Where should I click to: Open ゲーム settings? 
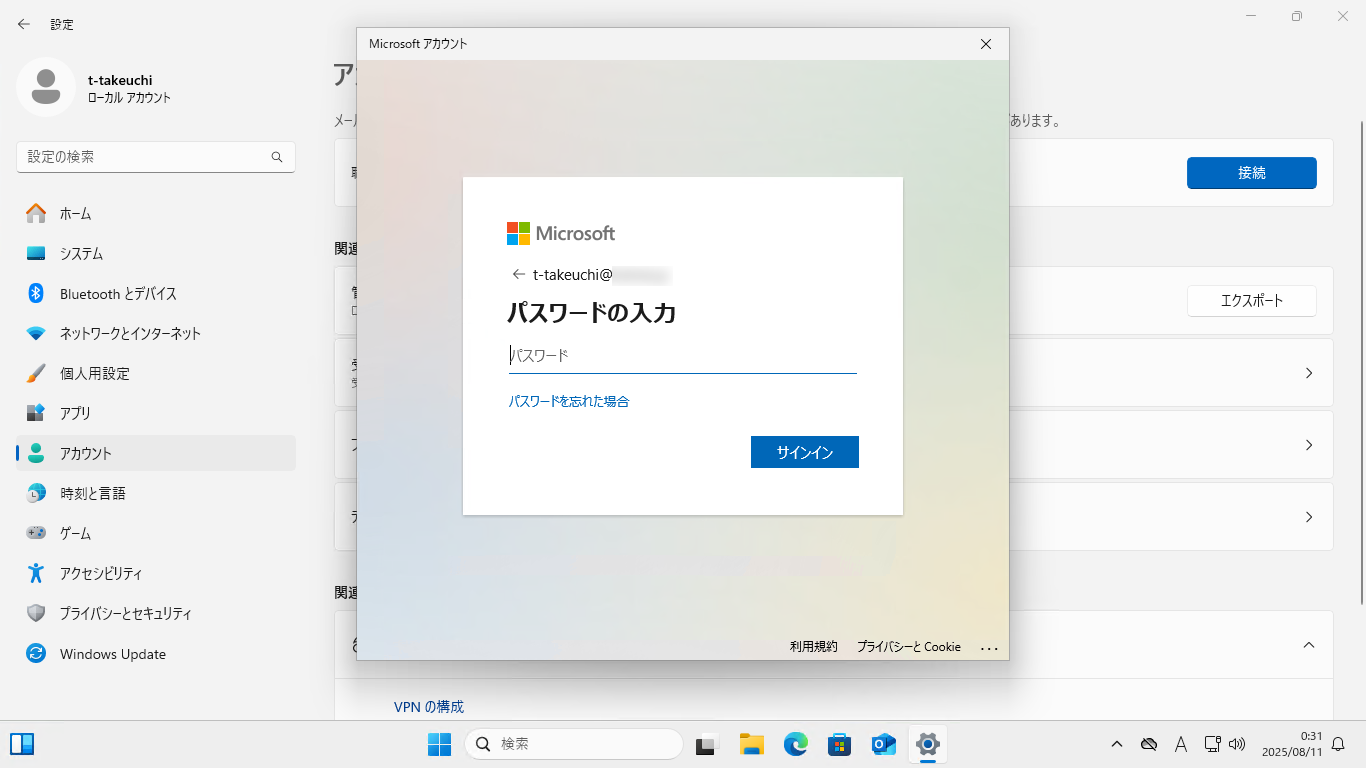[x=156, y=533]
